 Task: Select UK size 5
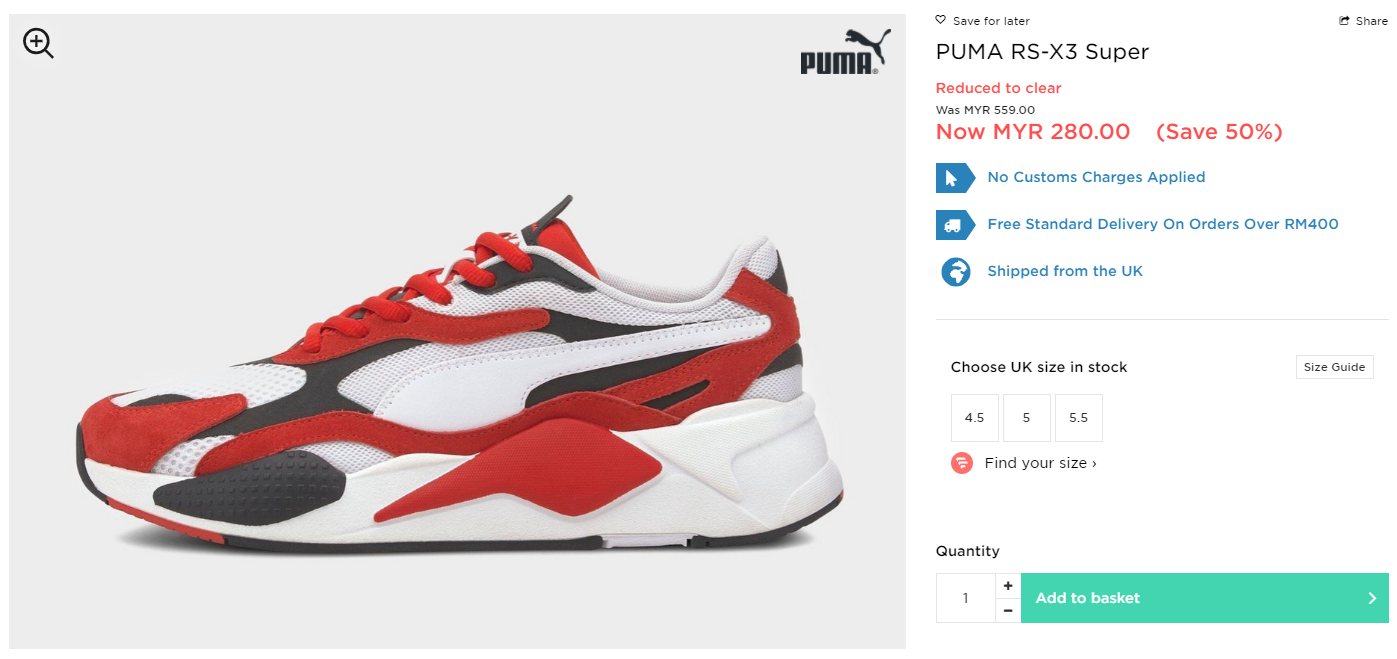pos(1027,418)
